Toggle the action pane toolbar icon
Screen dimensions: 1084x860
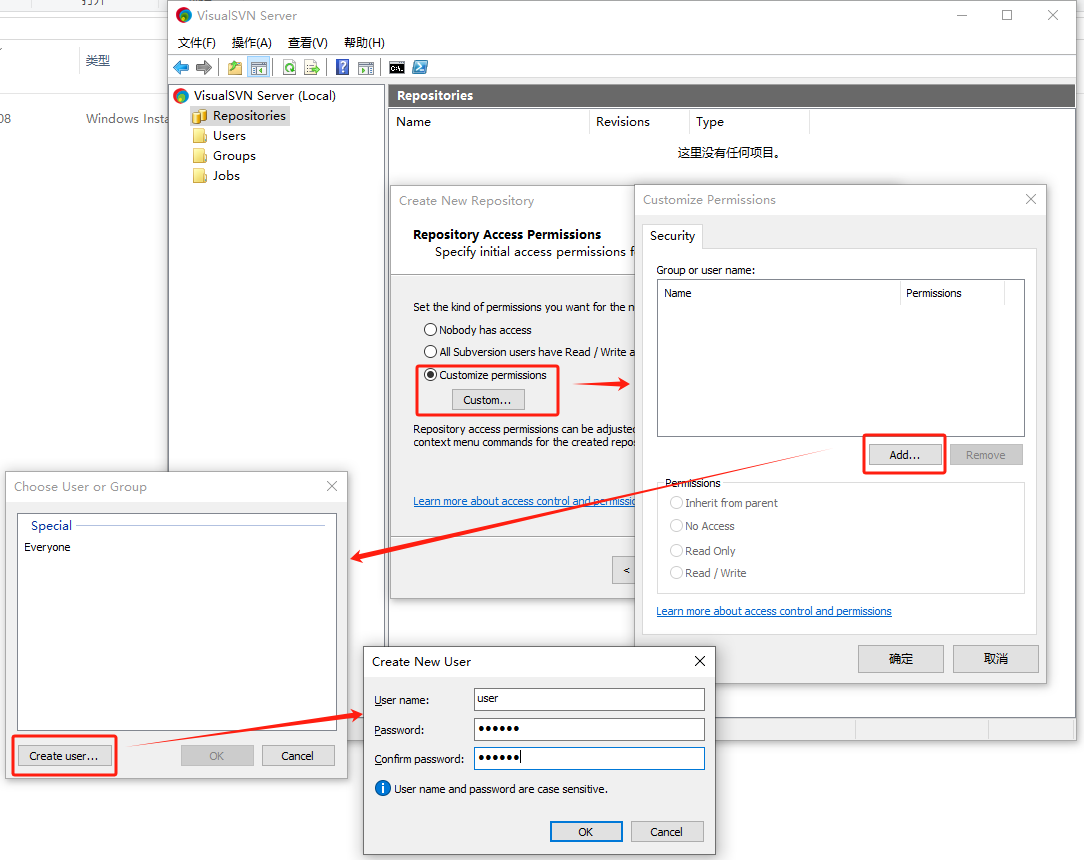(366, 67)
